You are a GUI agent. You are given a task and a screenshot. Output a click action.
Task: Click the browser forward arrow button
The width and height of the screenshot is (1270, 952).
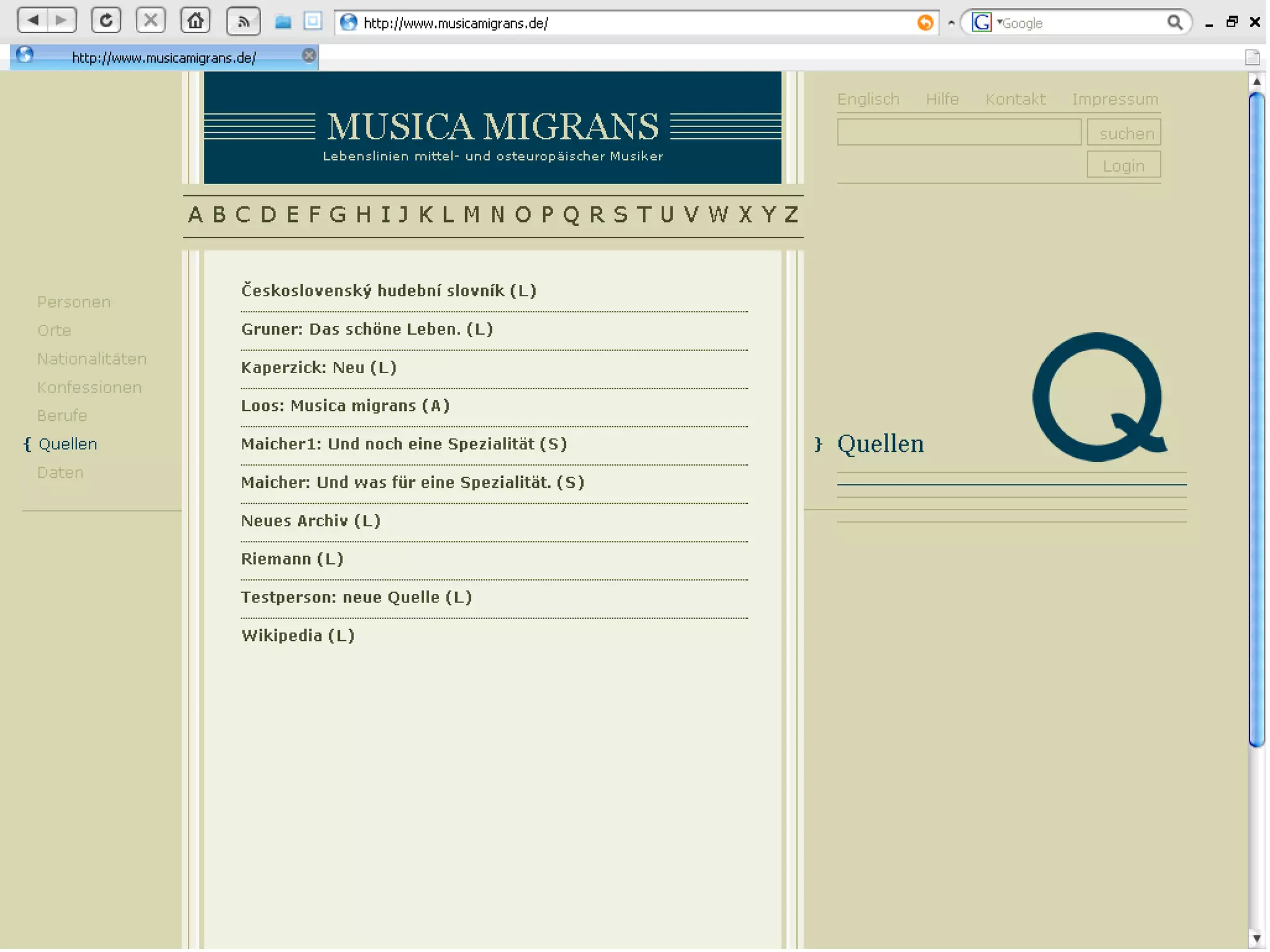[x=61, y=20]
